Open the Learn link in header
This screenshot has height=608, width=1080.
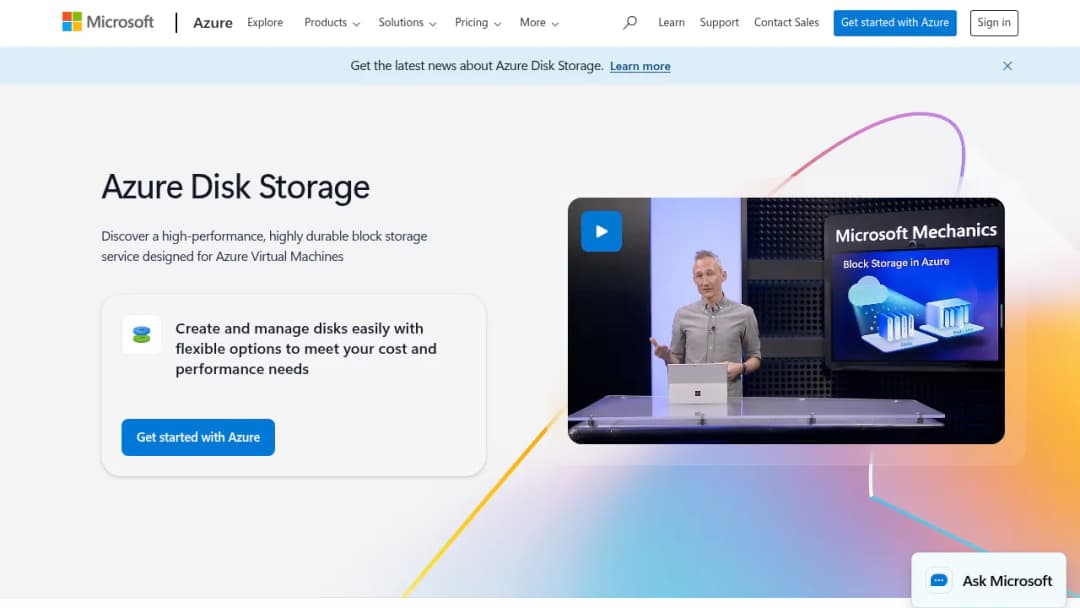672,23
